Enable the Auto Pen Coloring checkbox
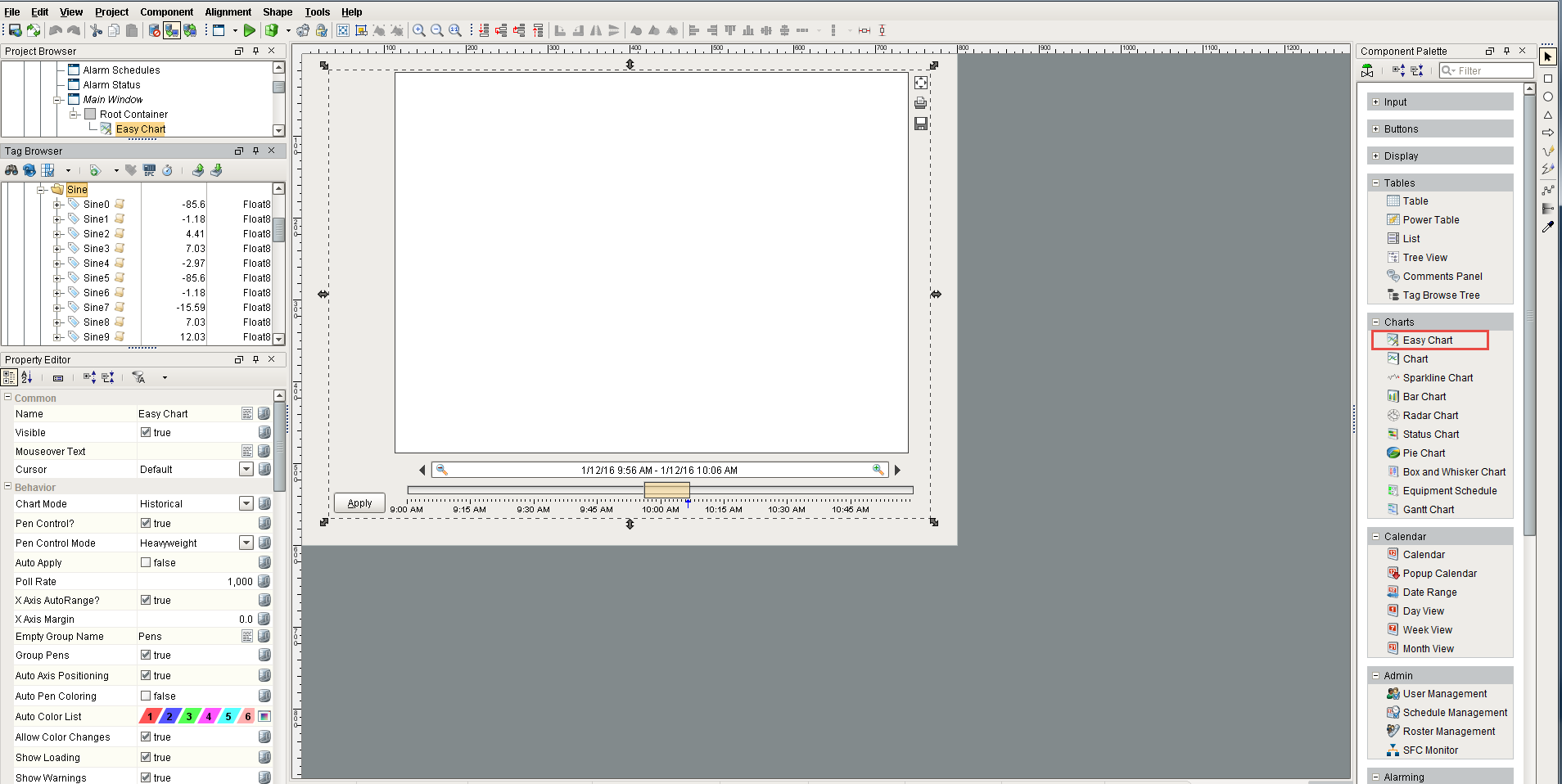Image resolution: width=1562 pixels, height=784 pixels. point(146,696)
